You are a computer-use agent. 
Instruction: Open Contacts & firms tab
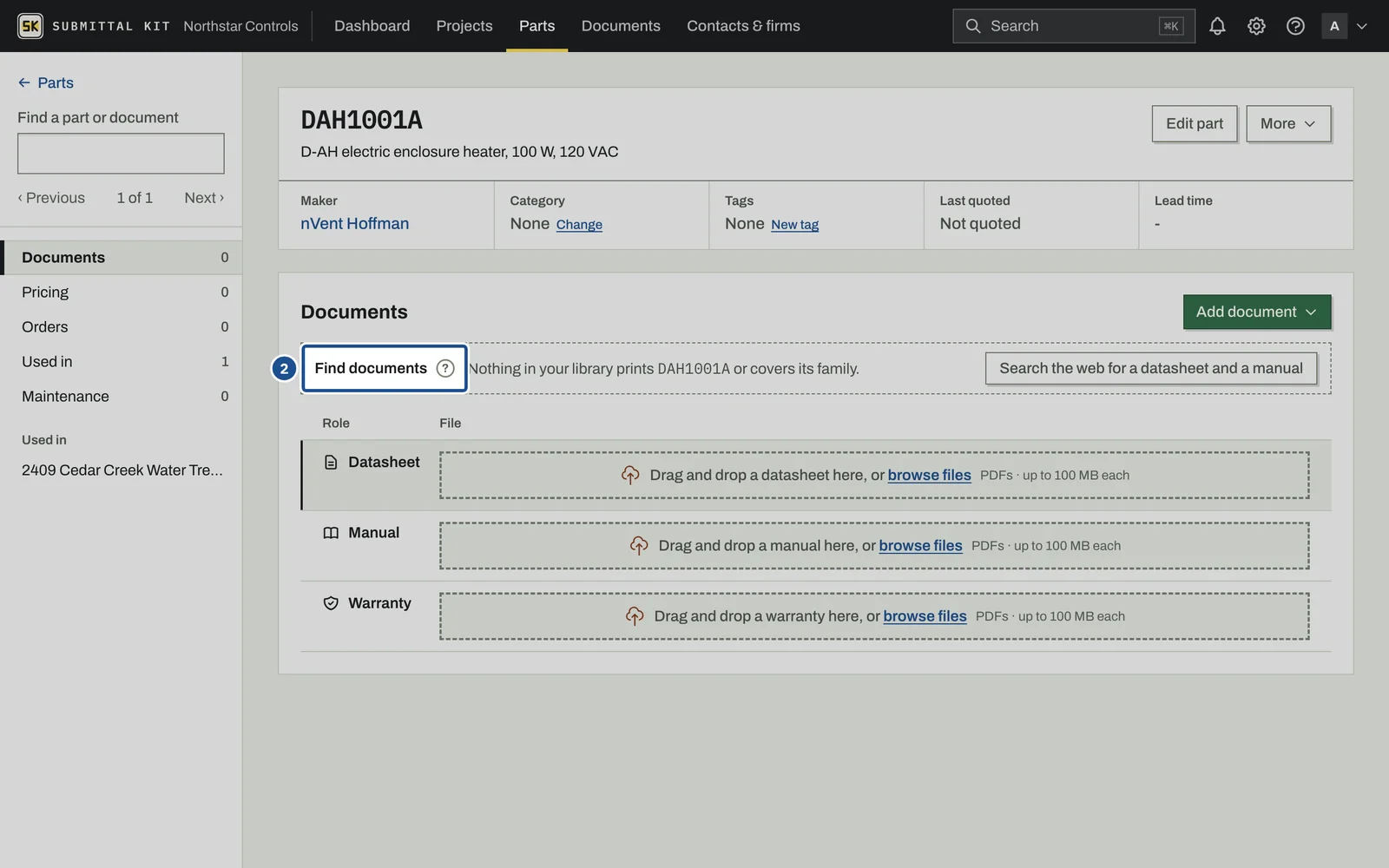(743, 26)
